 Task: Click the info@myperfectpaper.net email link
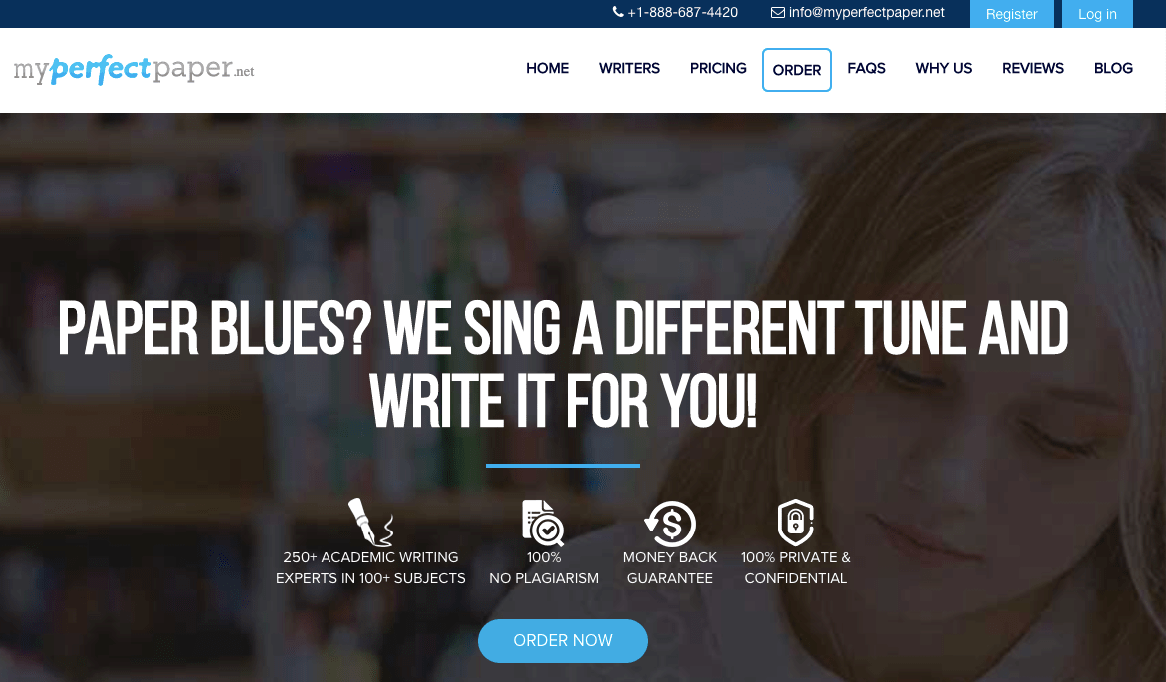click(x=866, y=13)
